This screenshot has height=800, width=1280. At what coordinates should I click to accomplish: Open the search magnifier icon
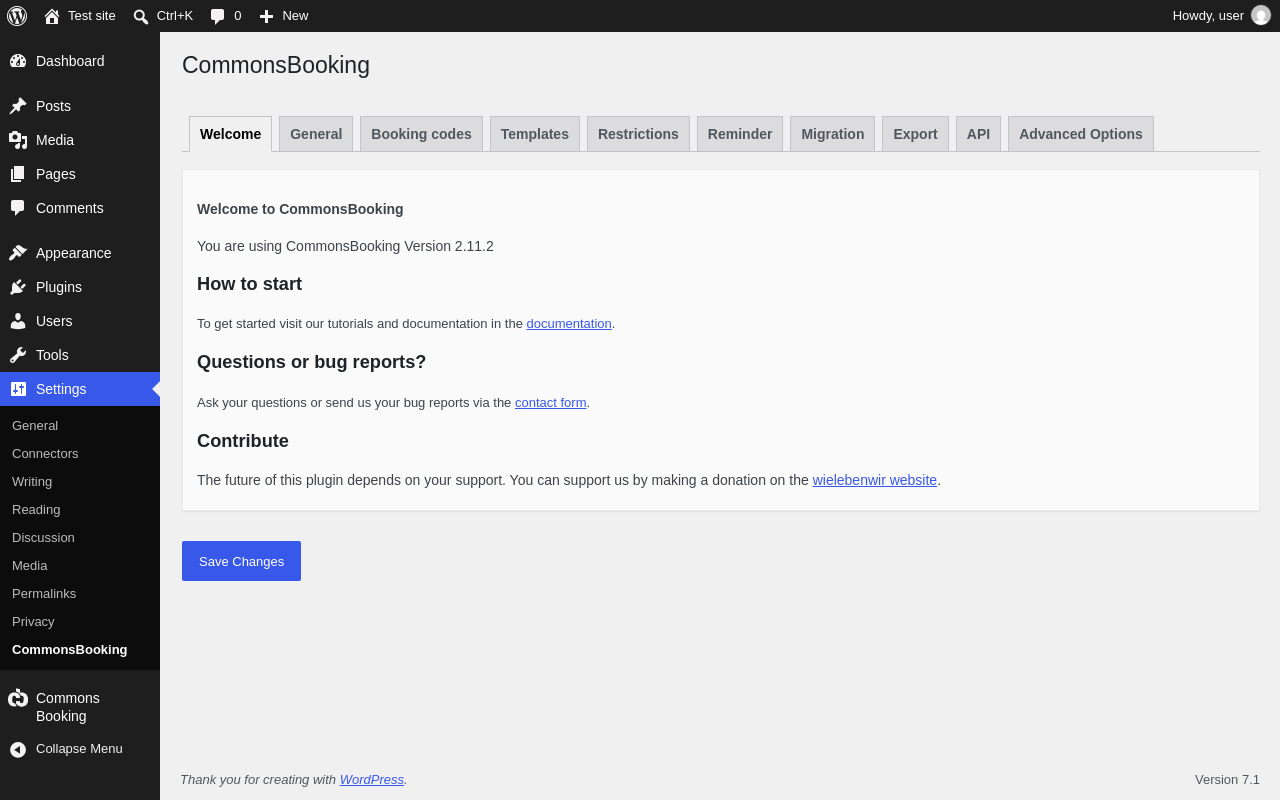point(141,16)
